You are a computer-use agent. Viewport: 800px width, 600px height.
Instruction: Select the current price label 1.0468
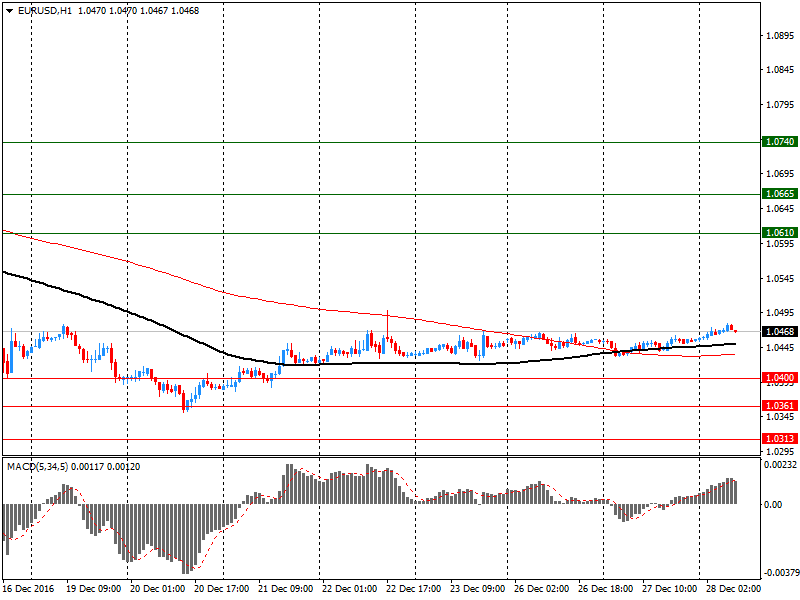click(779, 332)
